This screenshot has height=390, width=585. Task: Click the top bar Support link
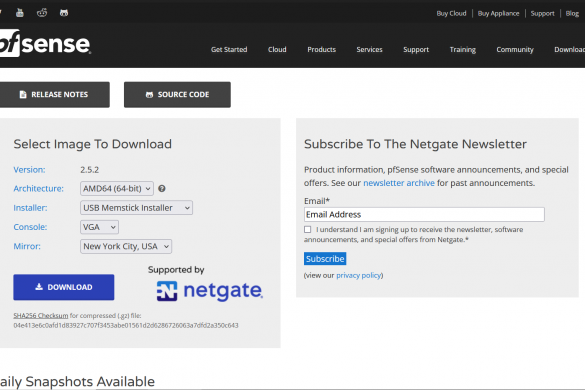point(542,13)
